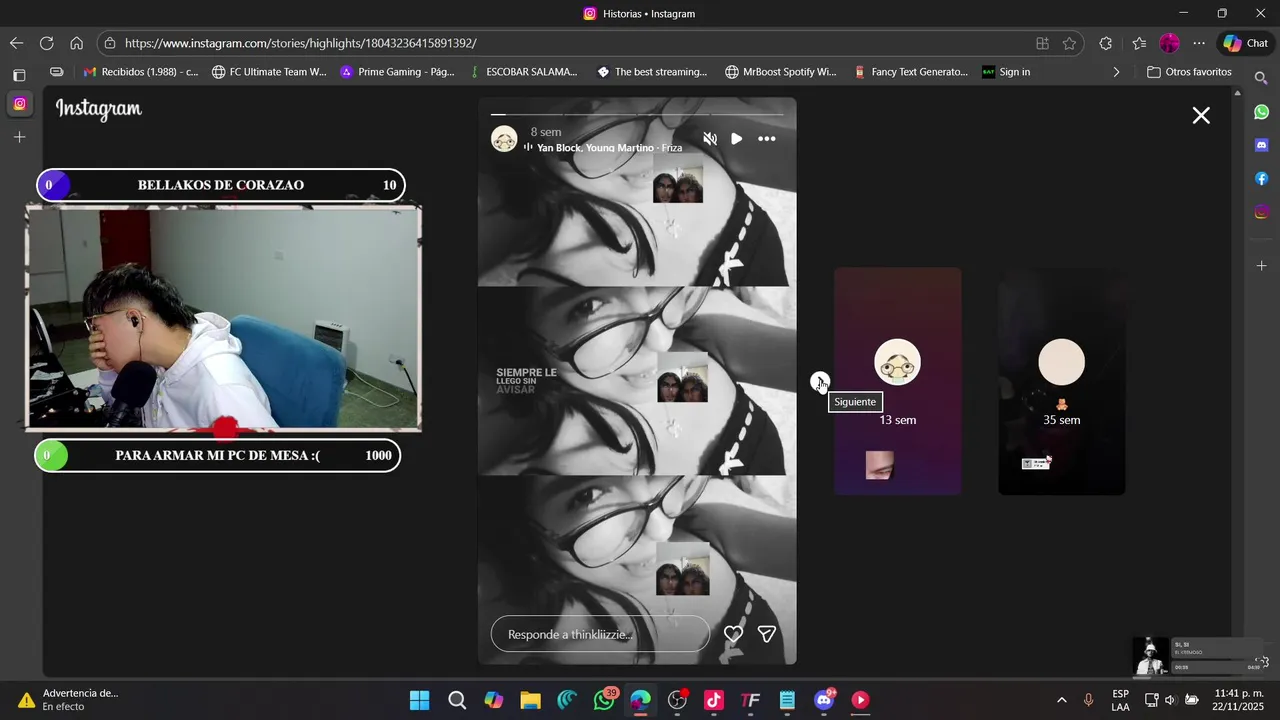This screenshot has height=720, width=1280.
Task: Toggle the favorites bar icon beside Recibidos
Action: 57,72
